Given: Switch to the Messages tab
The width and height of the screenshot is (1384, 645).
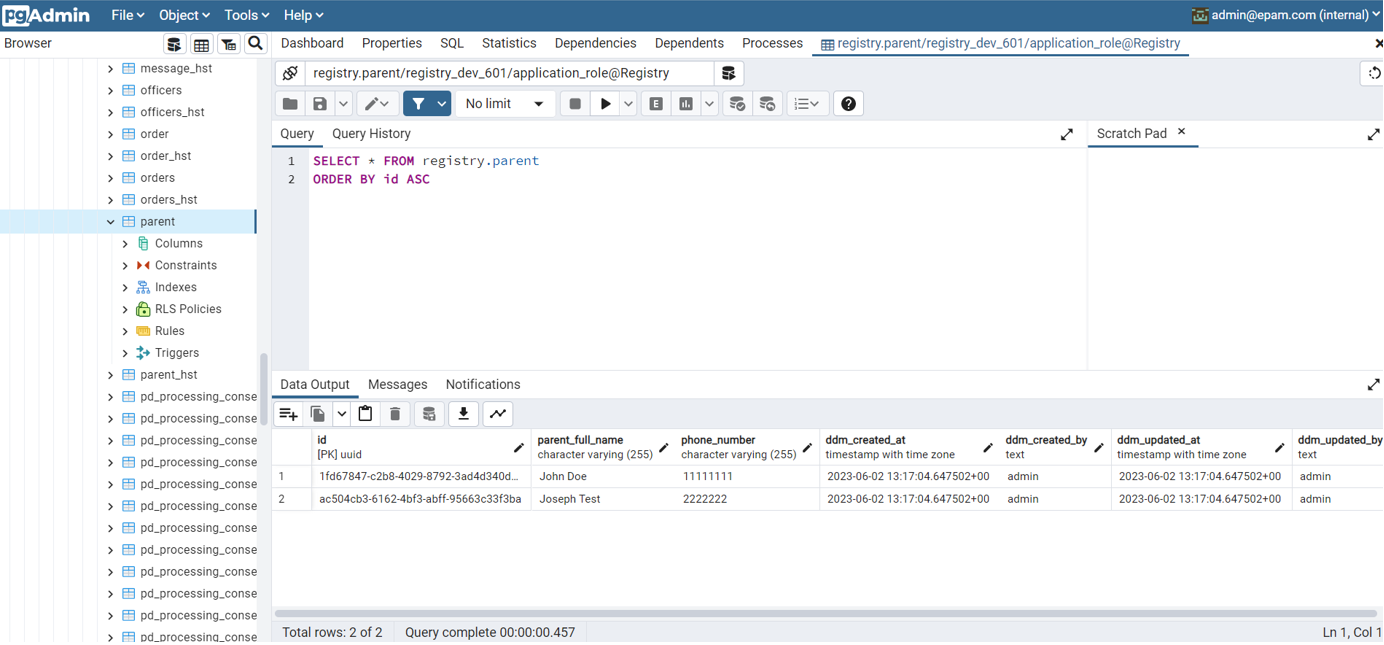Looking at the screenshot, I should click(397, 385).
